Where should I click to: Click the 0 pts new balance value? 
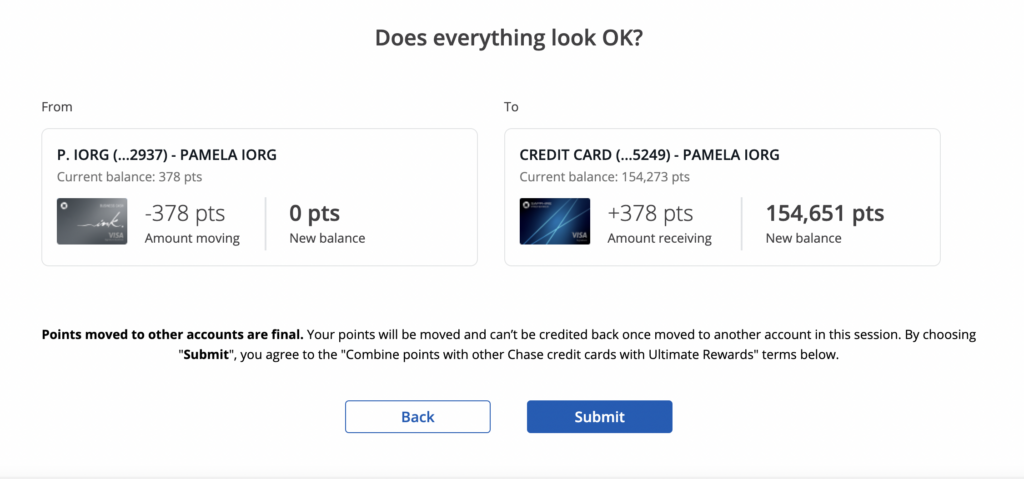[314, 213]
